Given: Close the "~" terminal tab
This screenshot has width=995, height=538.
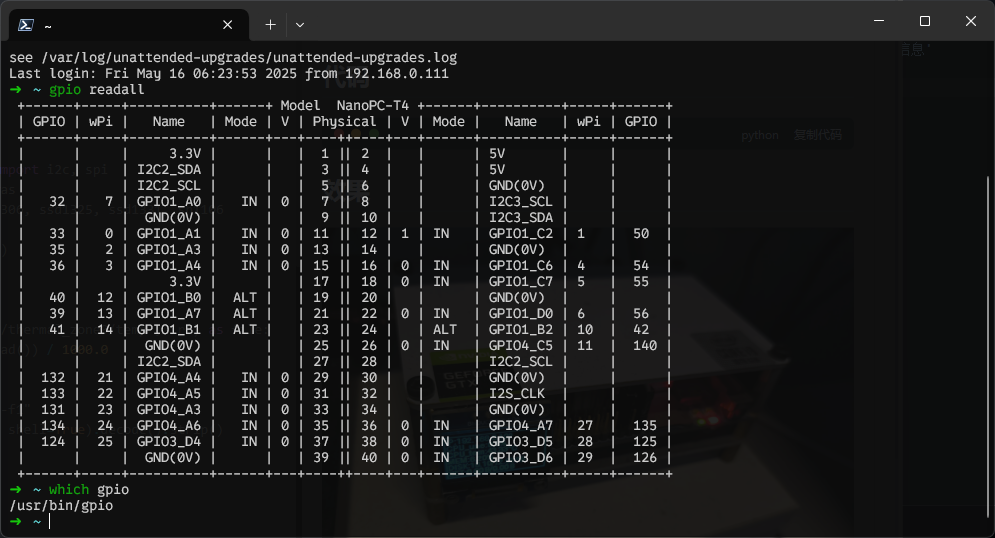Looking at the screenshot, I should point(228,24).
